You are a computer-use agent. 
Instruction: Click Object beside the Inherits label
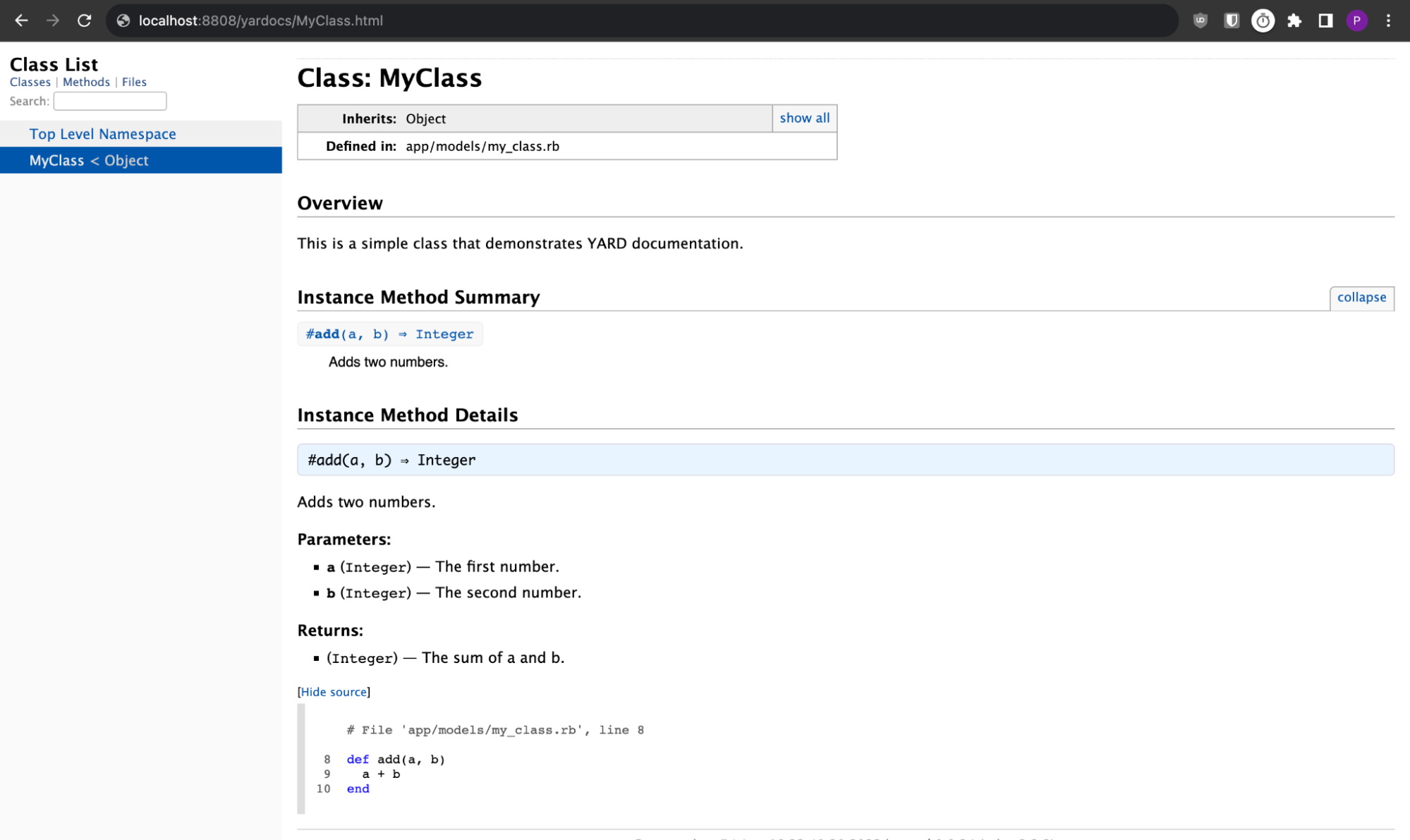pos(425,118)
